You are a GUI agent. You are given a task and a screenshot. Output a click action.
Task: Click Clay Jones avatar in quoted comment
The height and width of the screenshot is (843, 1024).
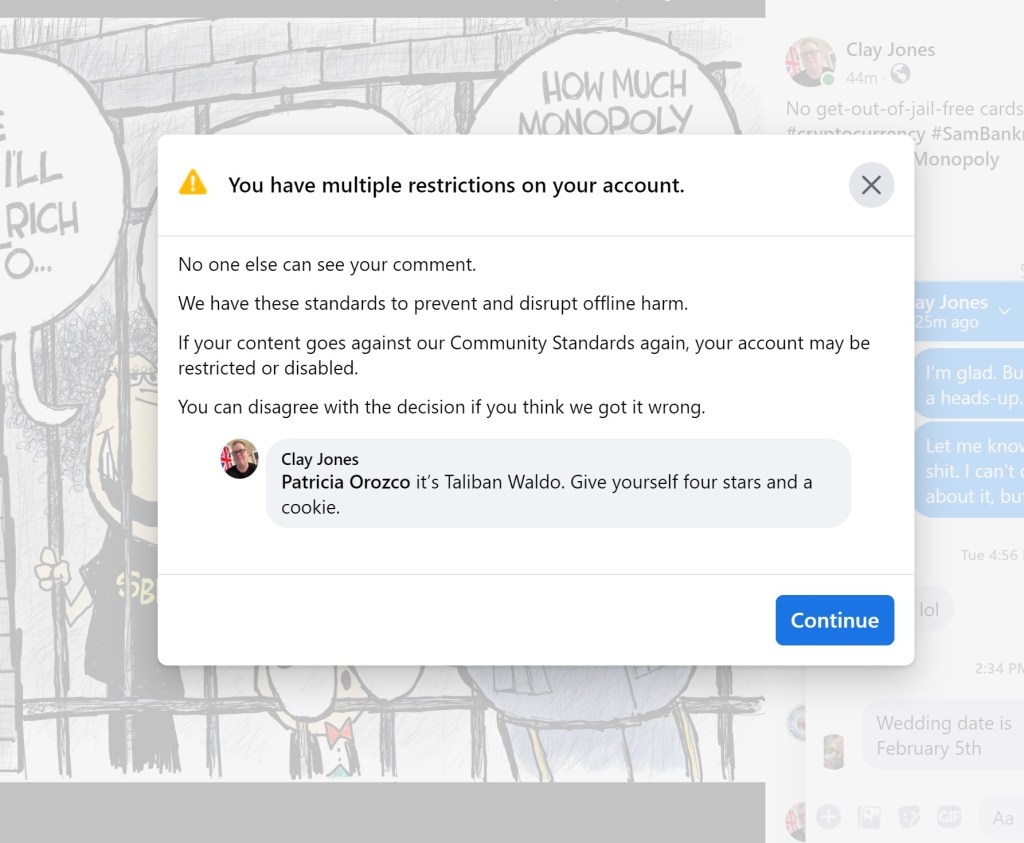pyautogui.click(x=240, y=459)
